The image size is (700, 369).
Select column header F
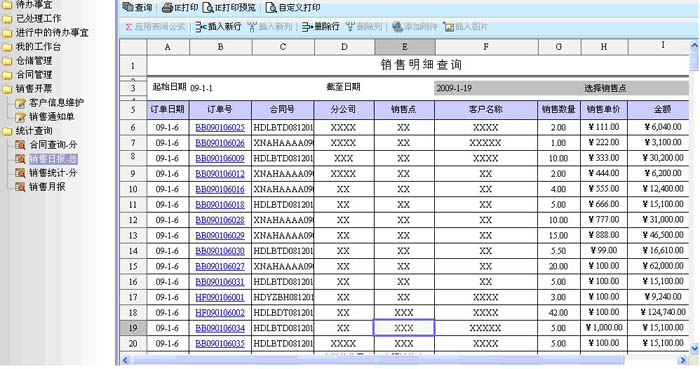[x=486, y=47]
